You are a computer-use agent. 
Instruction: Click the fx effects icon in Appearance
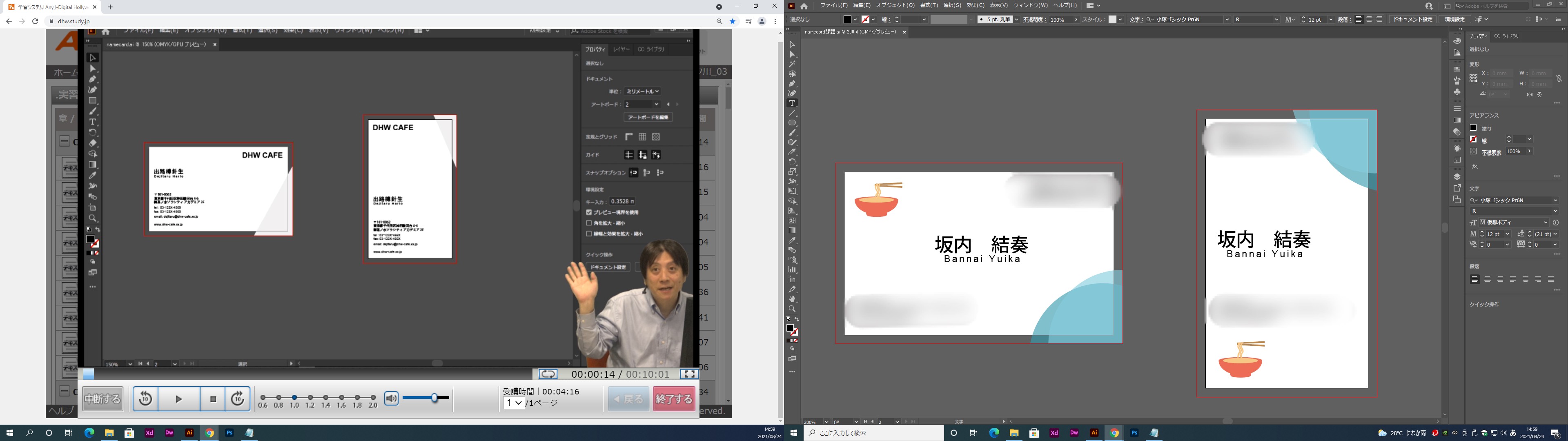pyautogui.click(x=1475, y=166)
